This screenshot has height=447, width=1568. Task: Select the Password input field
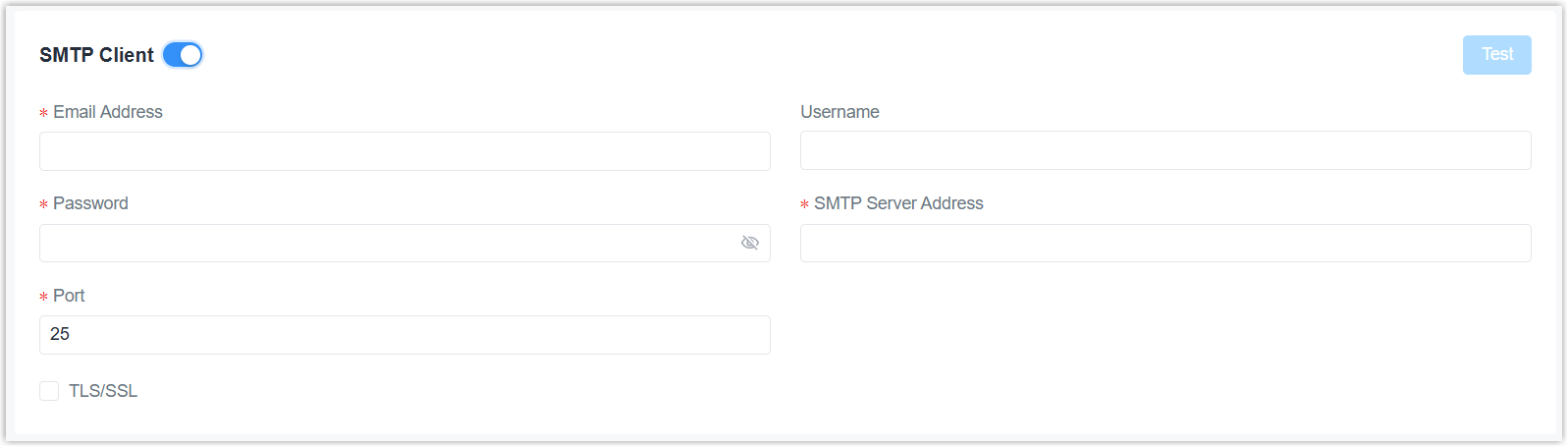coord(388,243)
